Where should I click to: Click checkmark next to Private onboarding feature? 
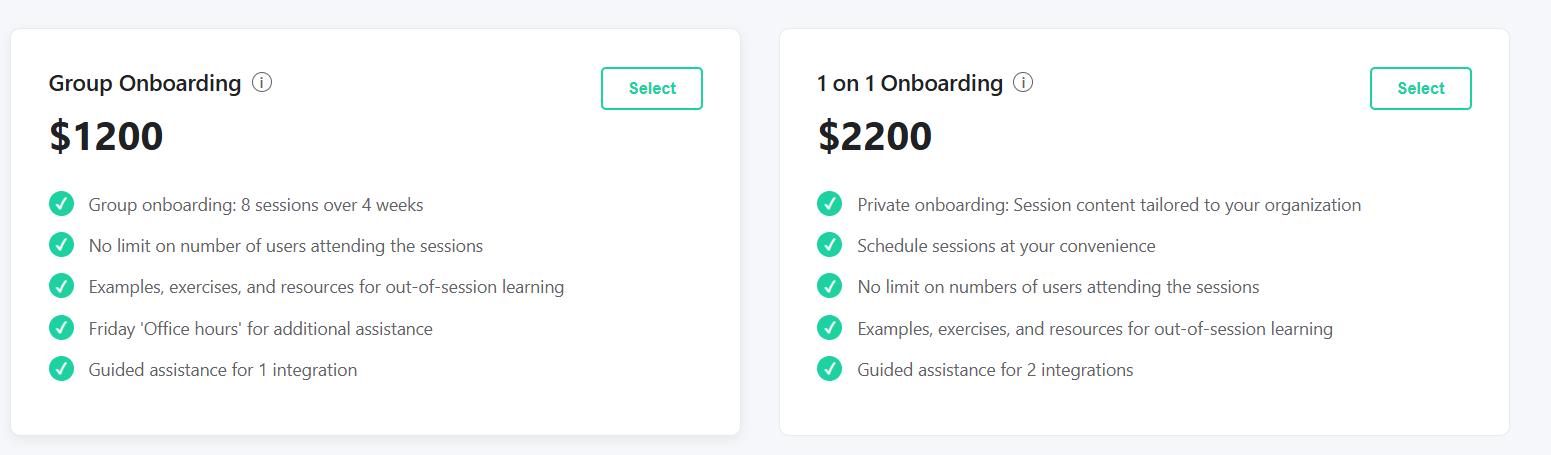[830, 204]
